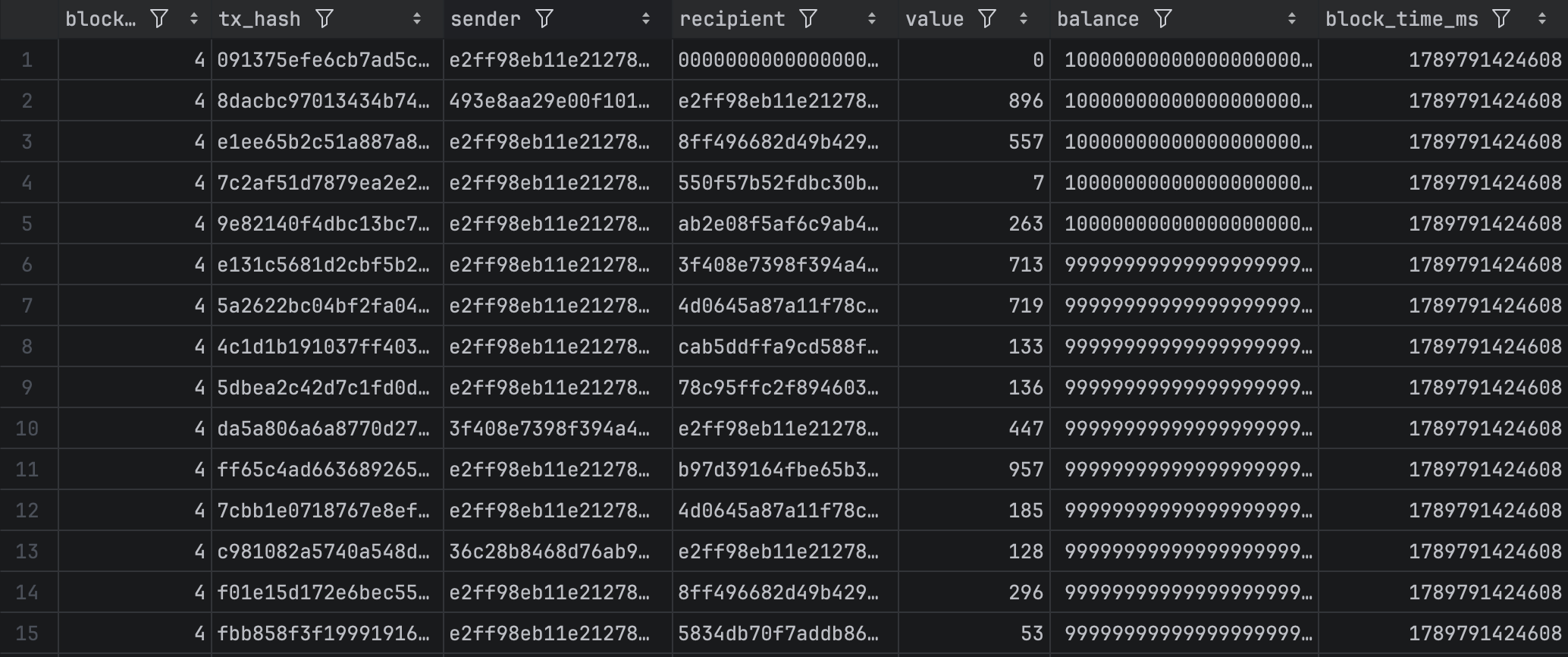Select the recipient column header label

pyautogui.click(x=732, y=19)
